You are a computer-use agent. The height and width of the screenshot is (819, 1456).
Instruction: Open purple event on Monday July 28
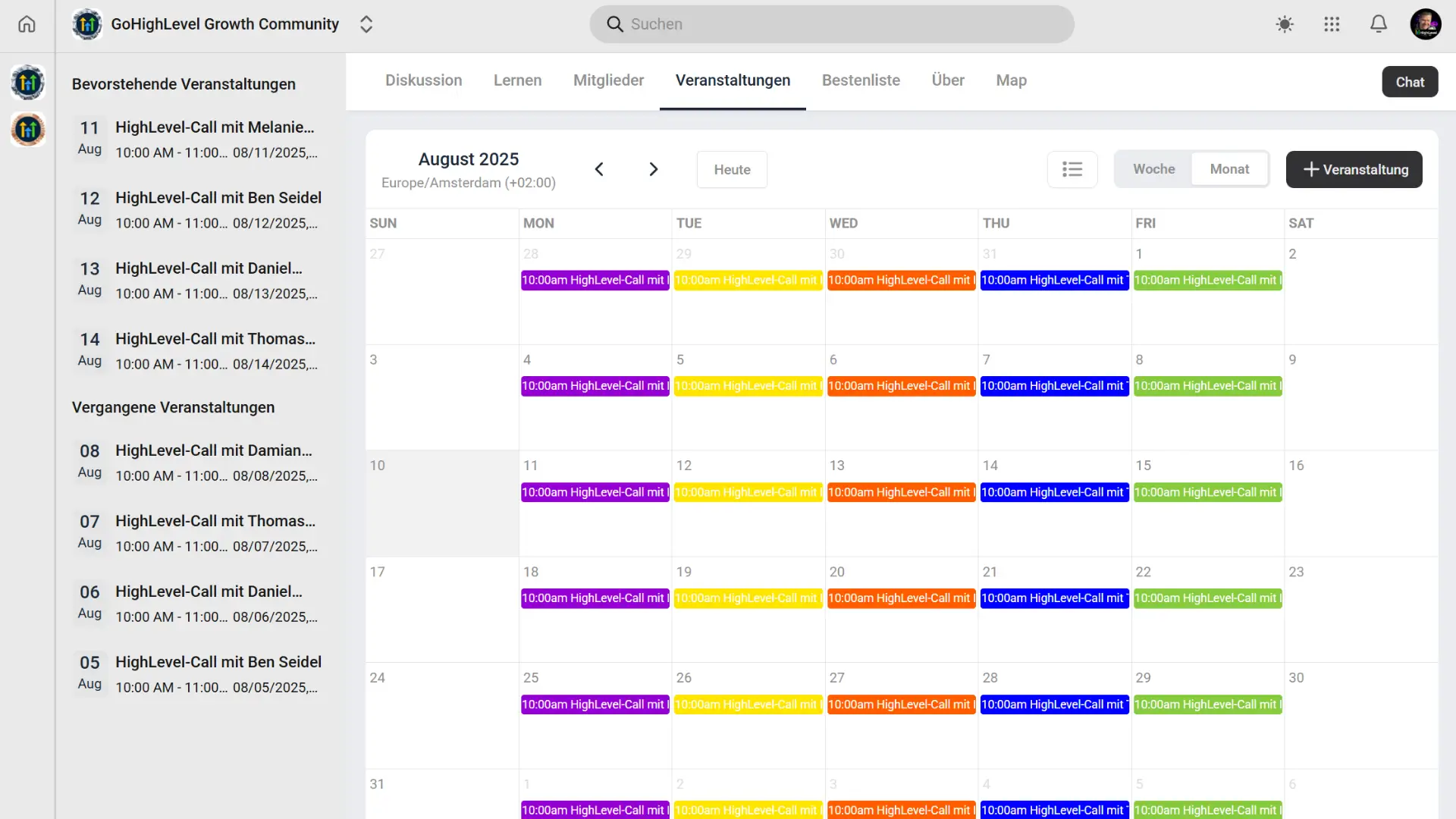coord(595,281)
